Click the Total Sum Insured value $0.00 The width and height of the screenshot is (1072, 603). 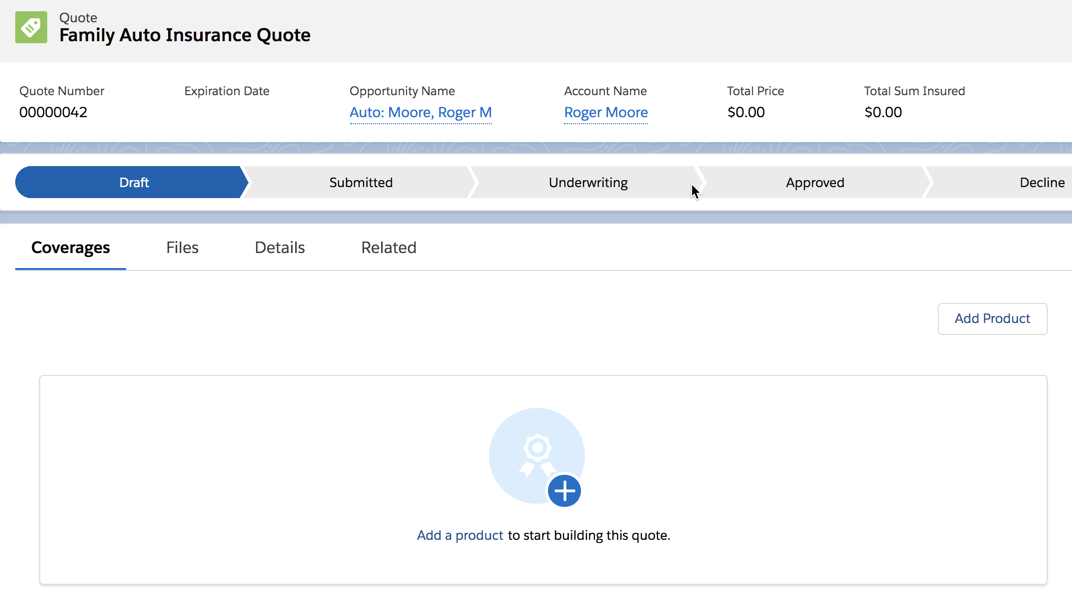point(883,112)
